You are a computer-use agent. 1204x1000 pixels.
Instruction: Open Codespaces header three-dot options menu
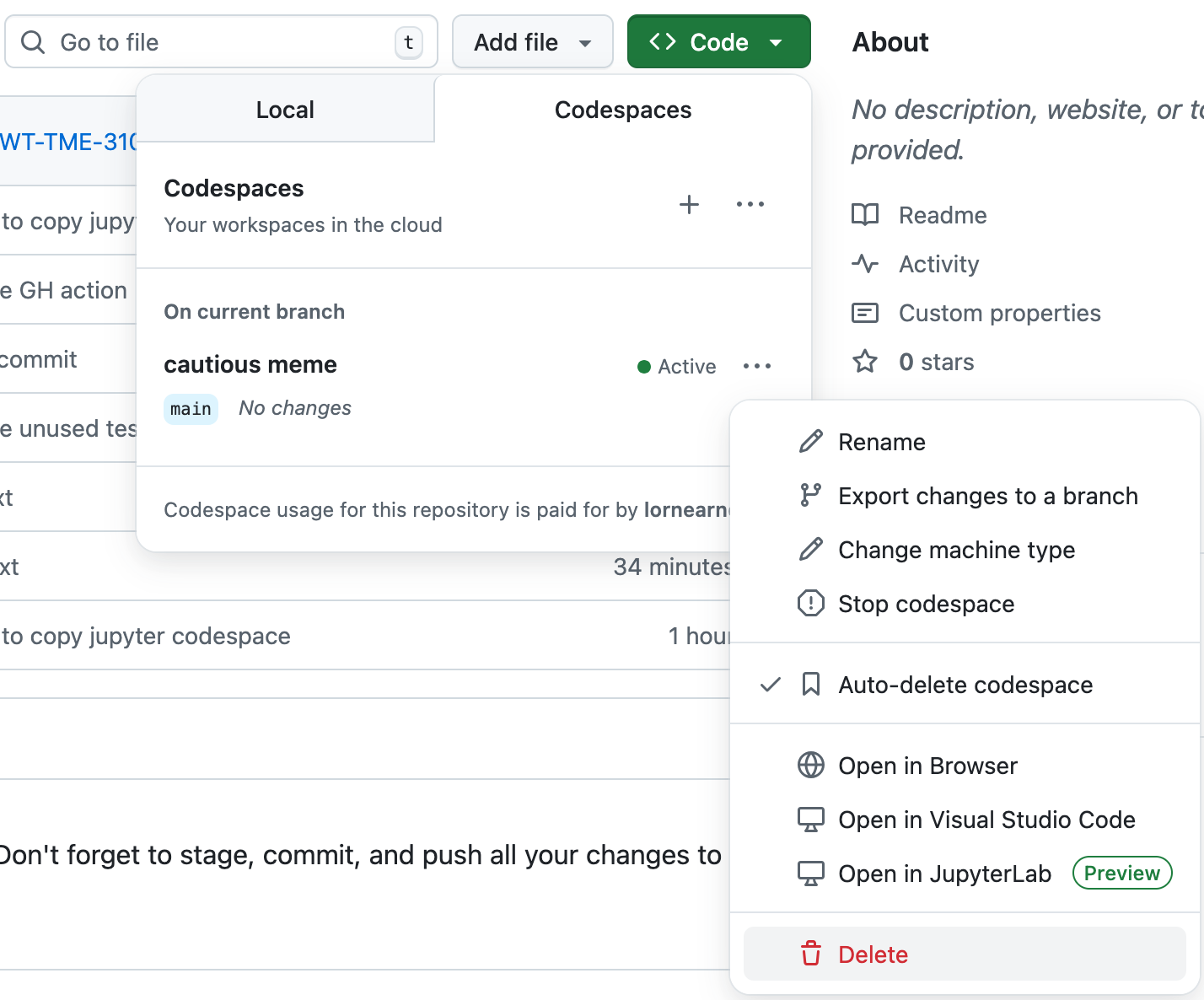point(750,205)
